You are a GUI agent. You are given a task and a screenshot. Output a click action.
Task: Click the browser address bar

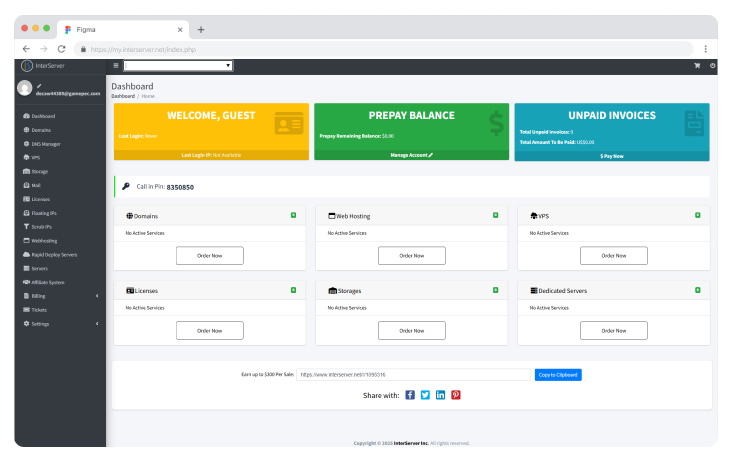click(384, 49)
